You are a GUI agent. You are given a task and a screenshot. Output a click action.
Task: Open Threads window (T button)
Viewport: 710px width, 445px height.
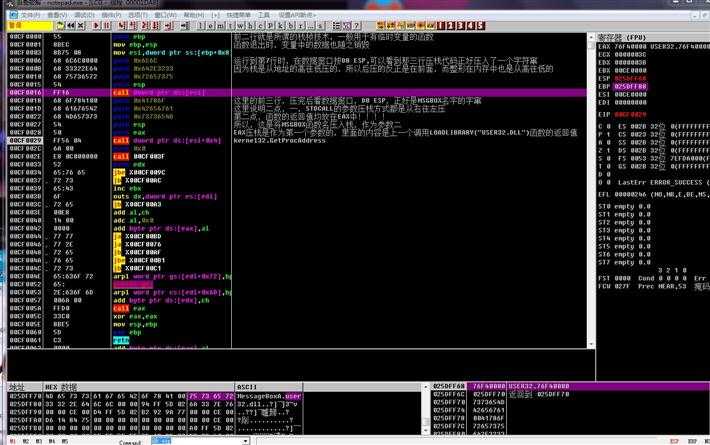(x=231, y=26)
